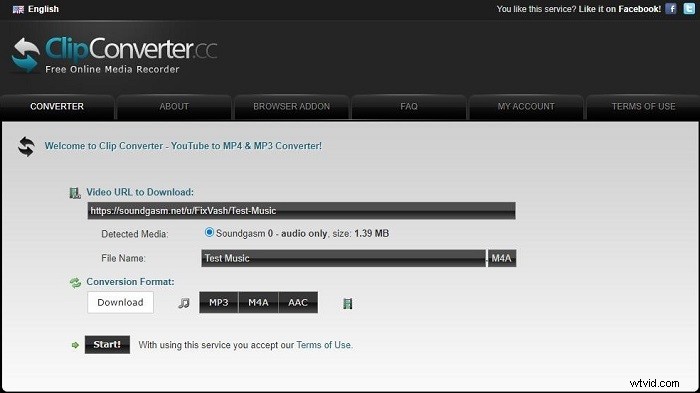This screenshot has width=700, height=393.
Task: Click the green film strip video formats icon
Action: pos(348,304)
